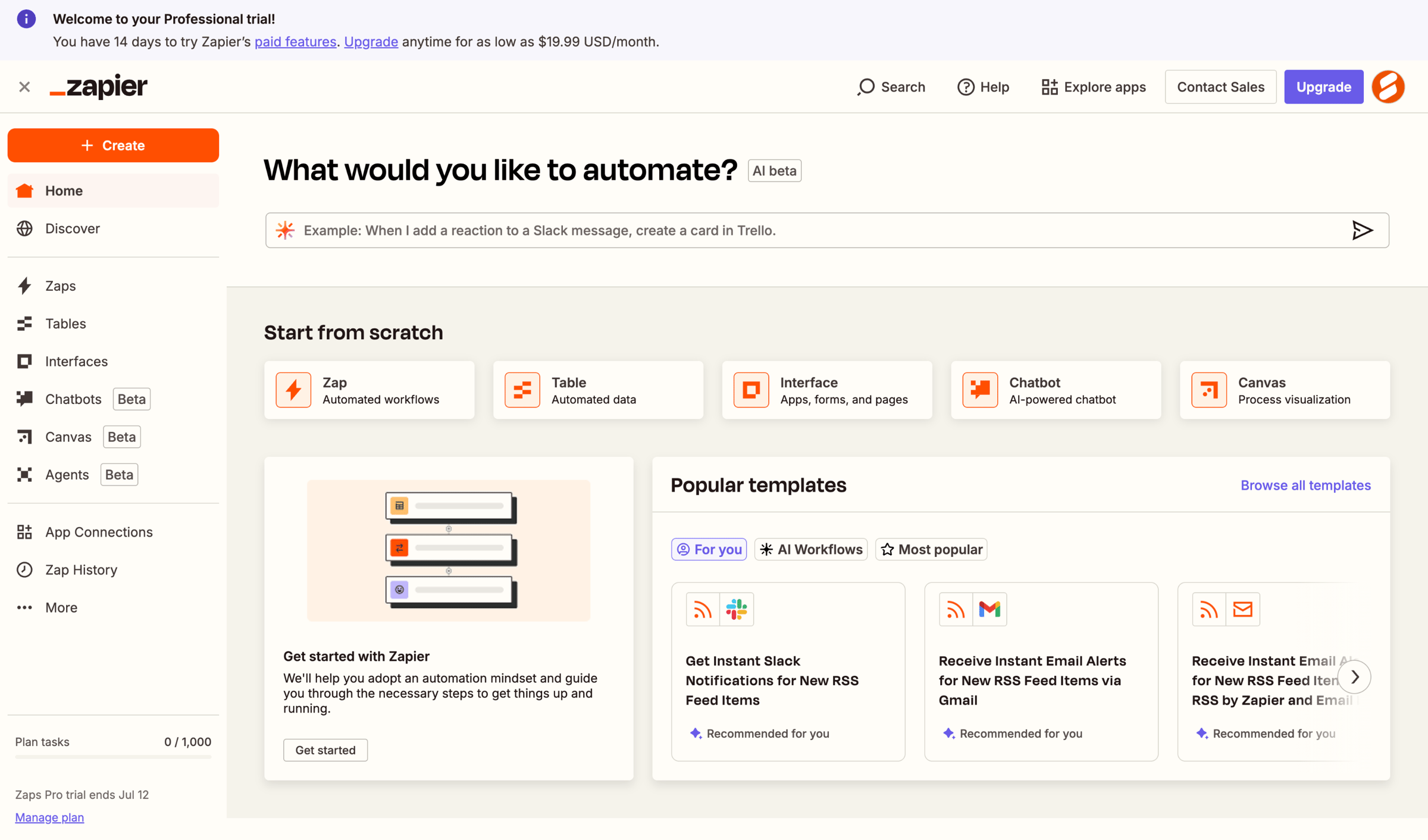Click the email envelope icon in third template

(x=1242, y=609)
